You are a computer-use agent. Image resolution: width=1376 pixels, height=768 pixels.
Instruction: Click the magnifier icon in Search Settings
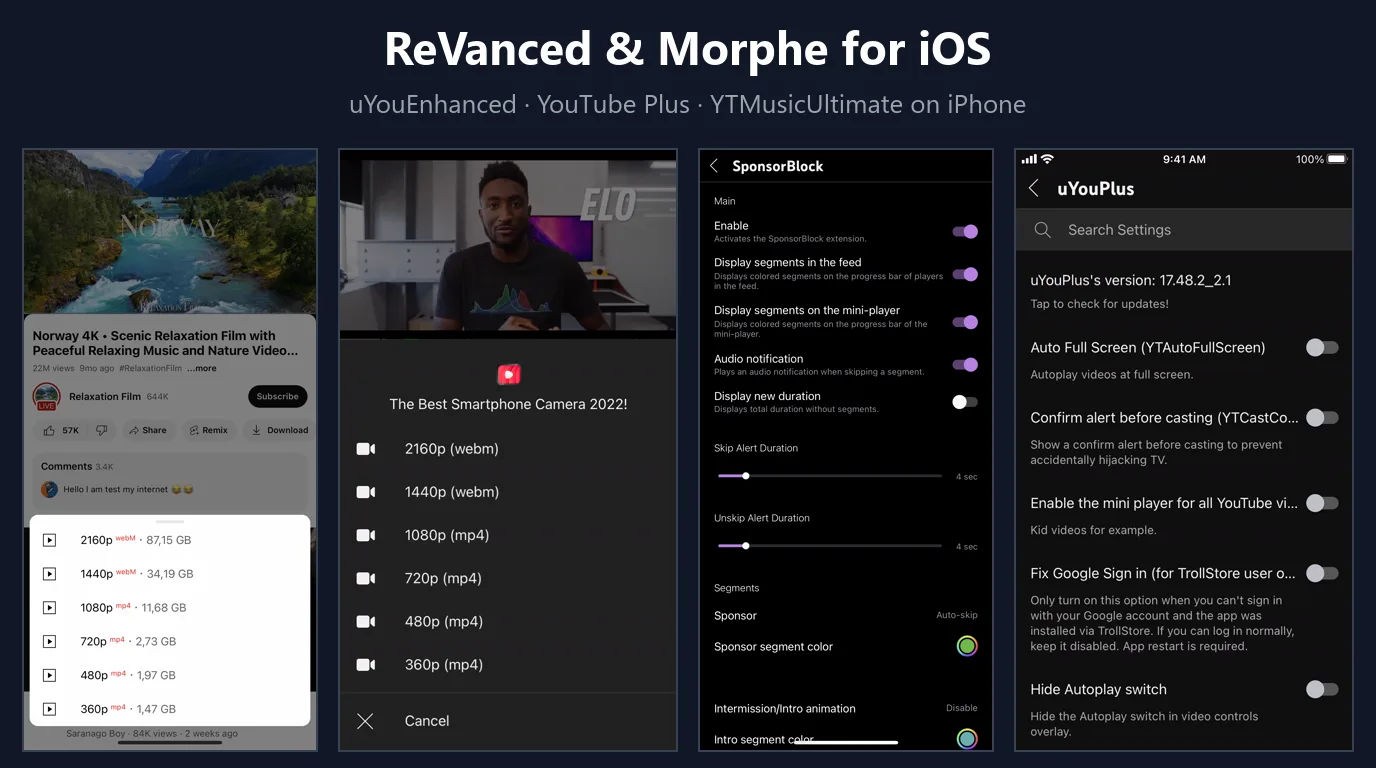pos(1042,230)
